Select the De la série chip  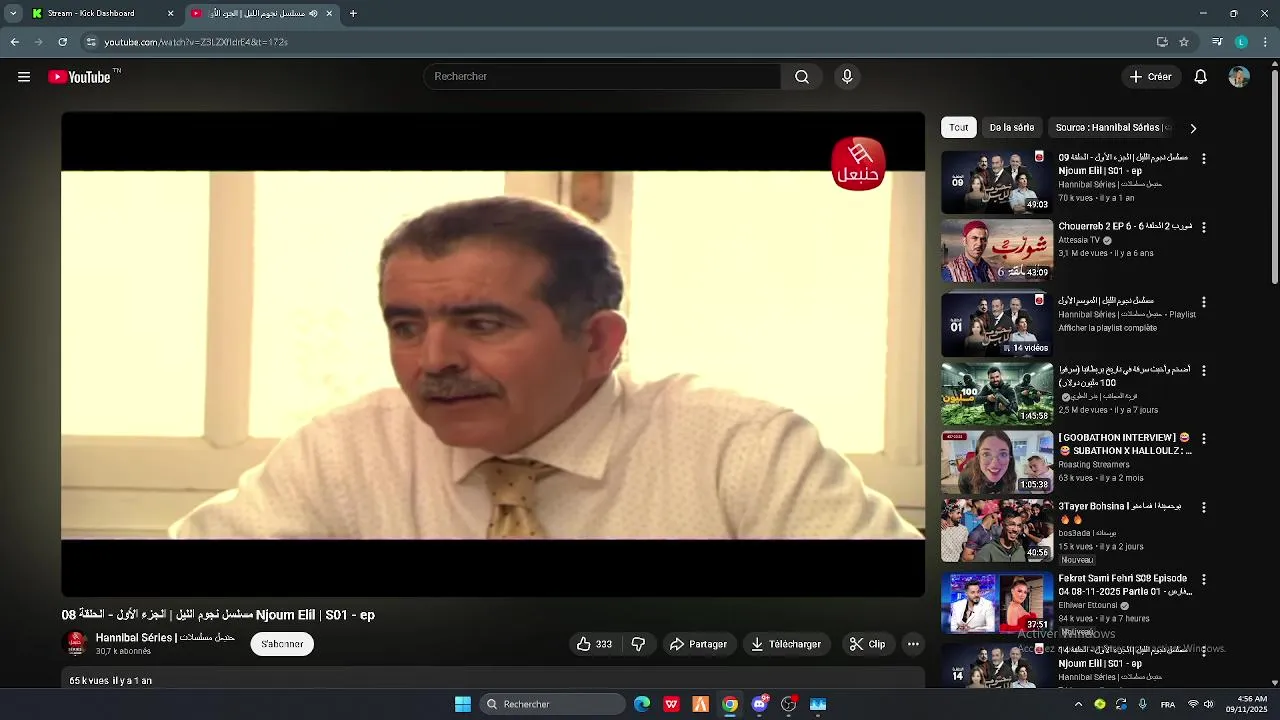(x=1012, y=128)
